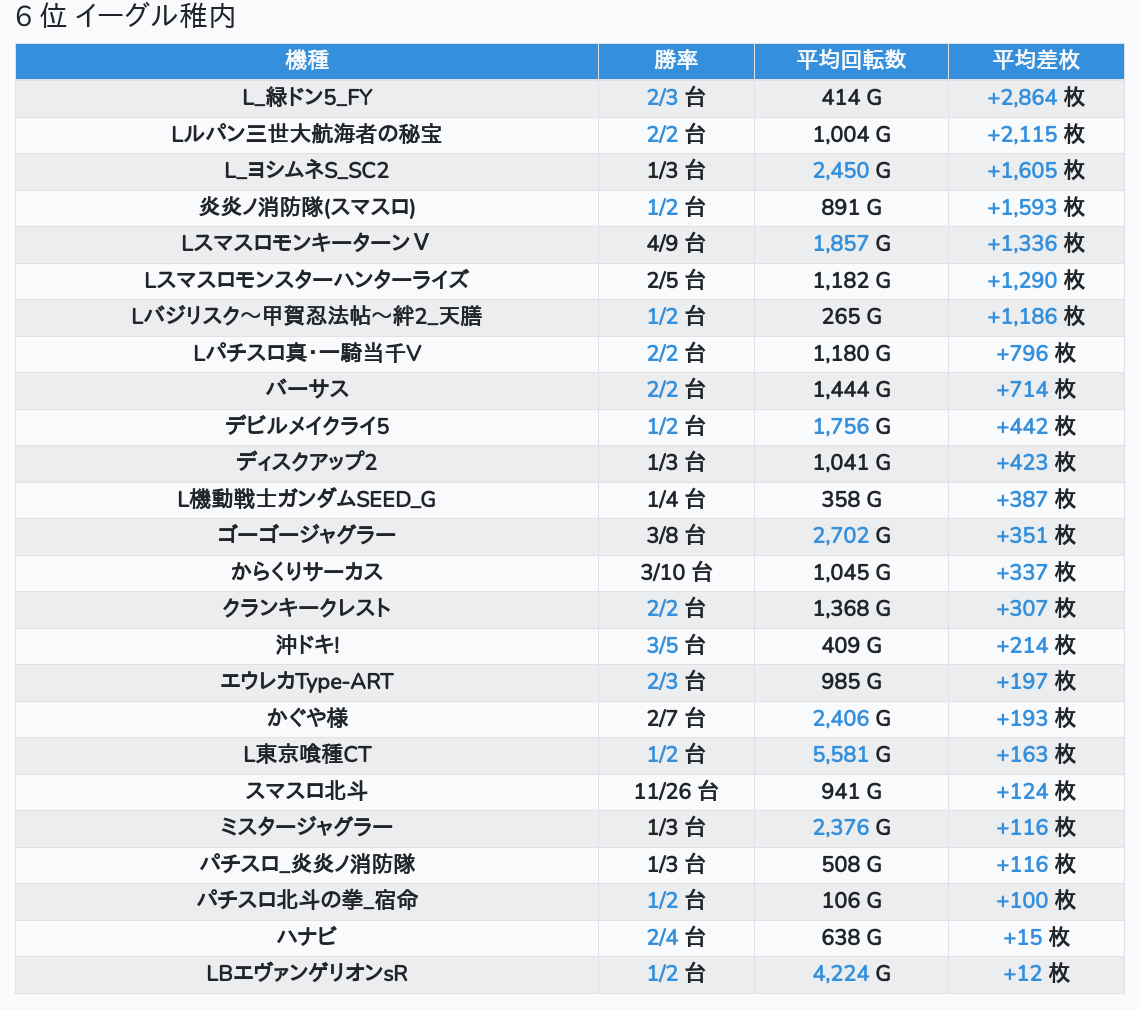The width and height of the screenshot is (1140, 1010).
Task: Select LBエヴァンゲリオンsR machine name
Action: [307, 974]
